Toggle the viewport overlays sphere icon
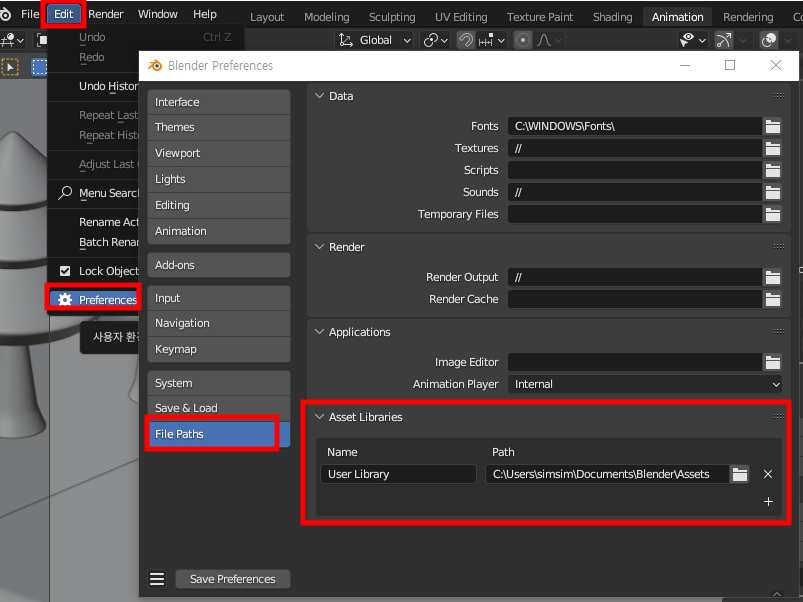Screen dimensions: 803x602 click(x=769, y=40)
